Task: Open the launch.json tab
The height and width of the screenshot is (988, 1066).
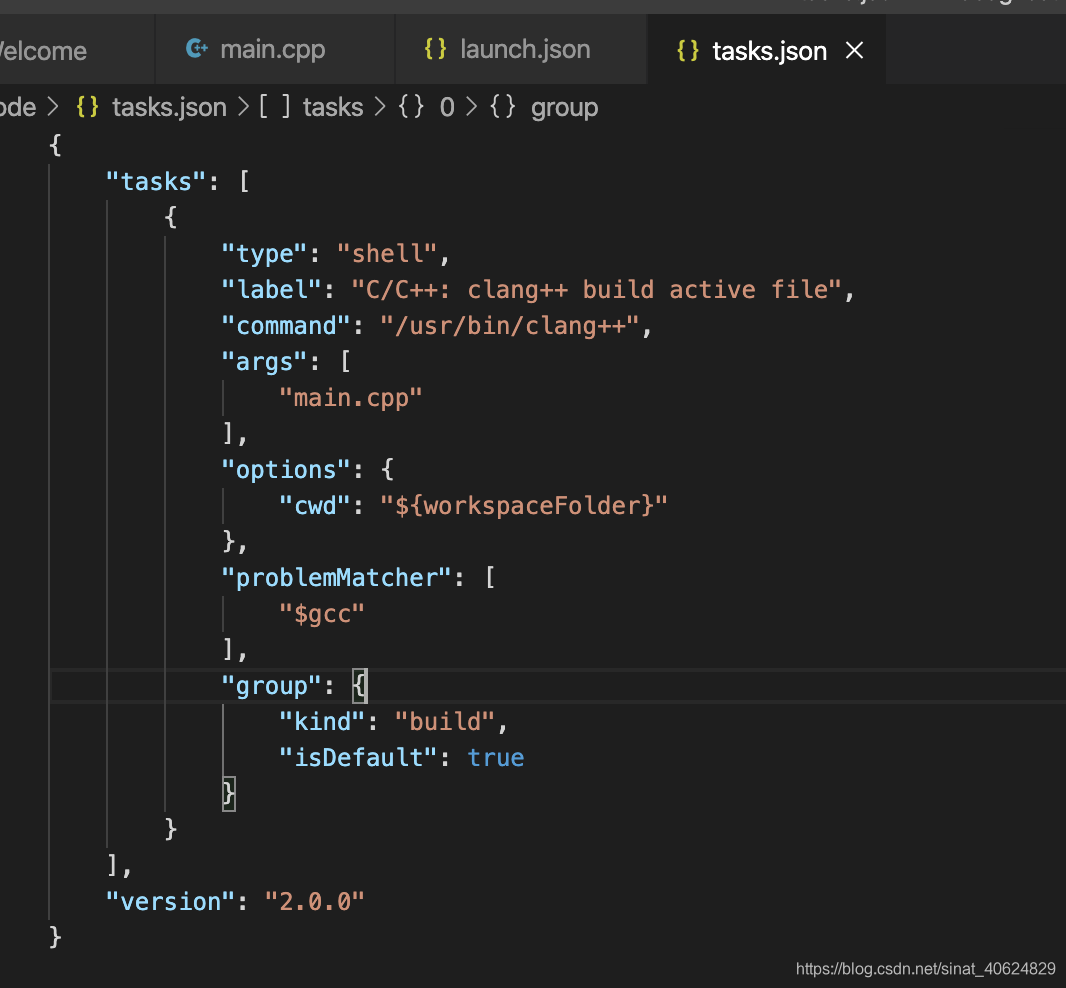Action: pyautogui.click(x=521, y=50)
